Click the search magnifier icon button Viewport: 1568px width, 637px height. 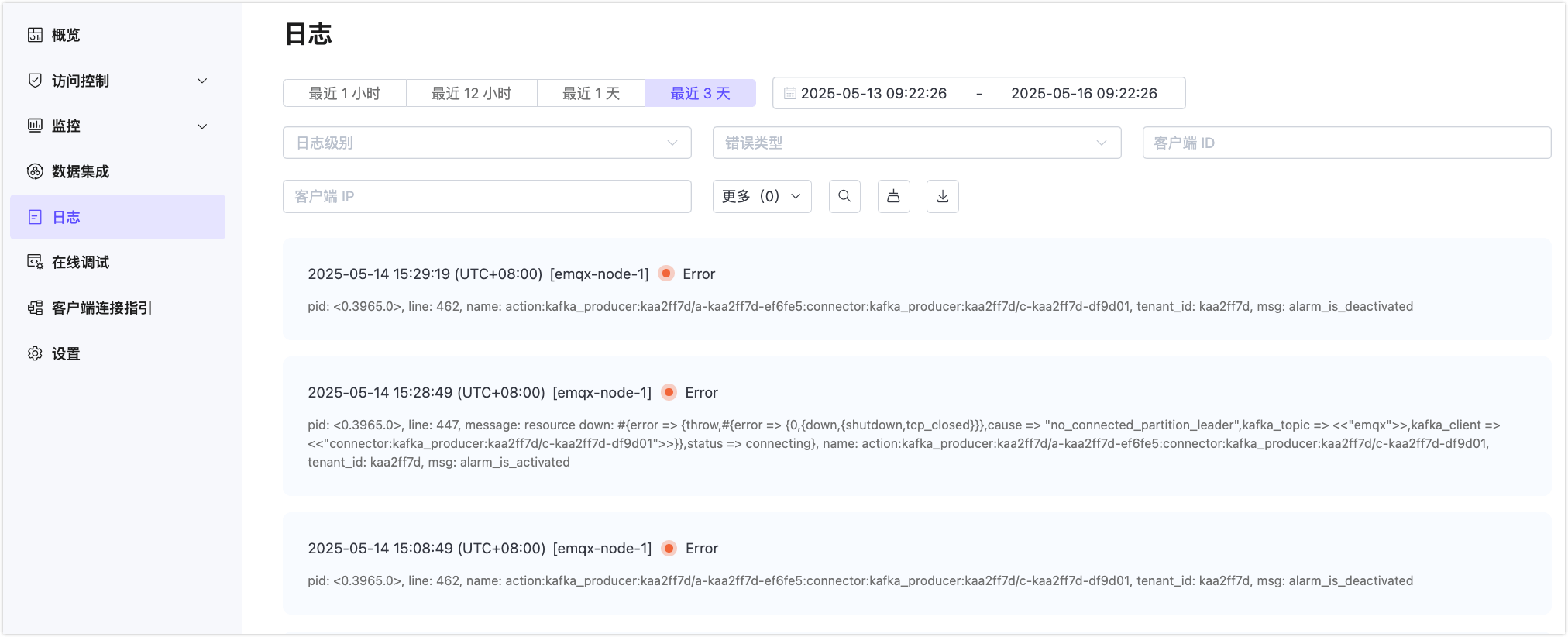point(844,196)
